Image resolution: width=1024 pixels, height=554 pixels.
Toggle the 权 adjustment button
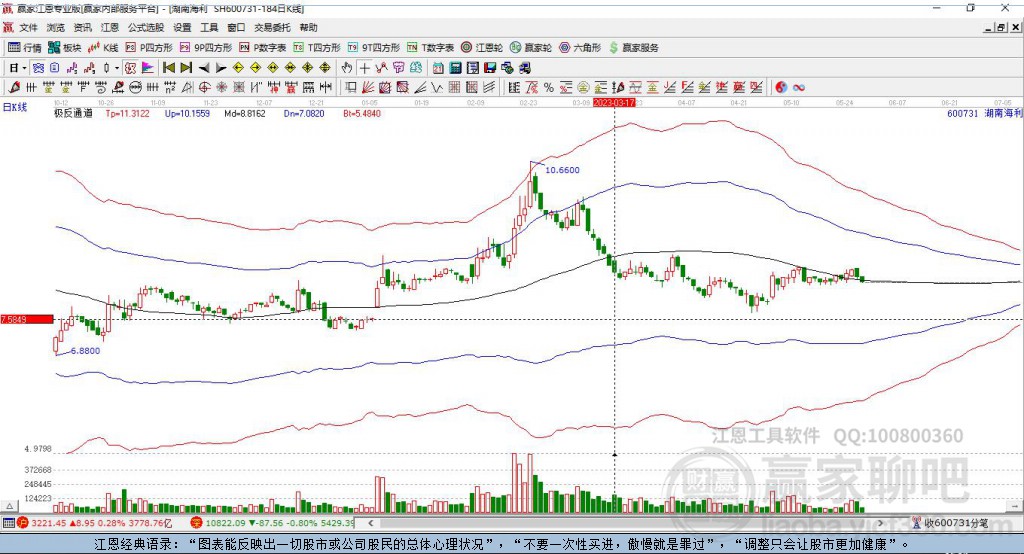click(130, 68)
